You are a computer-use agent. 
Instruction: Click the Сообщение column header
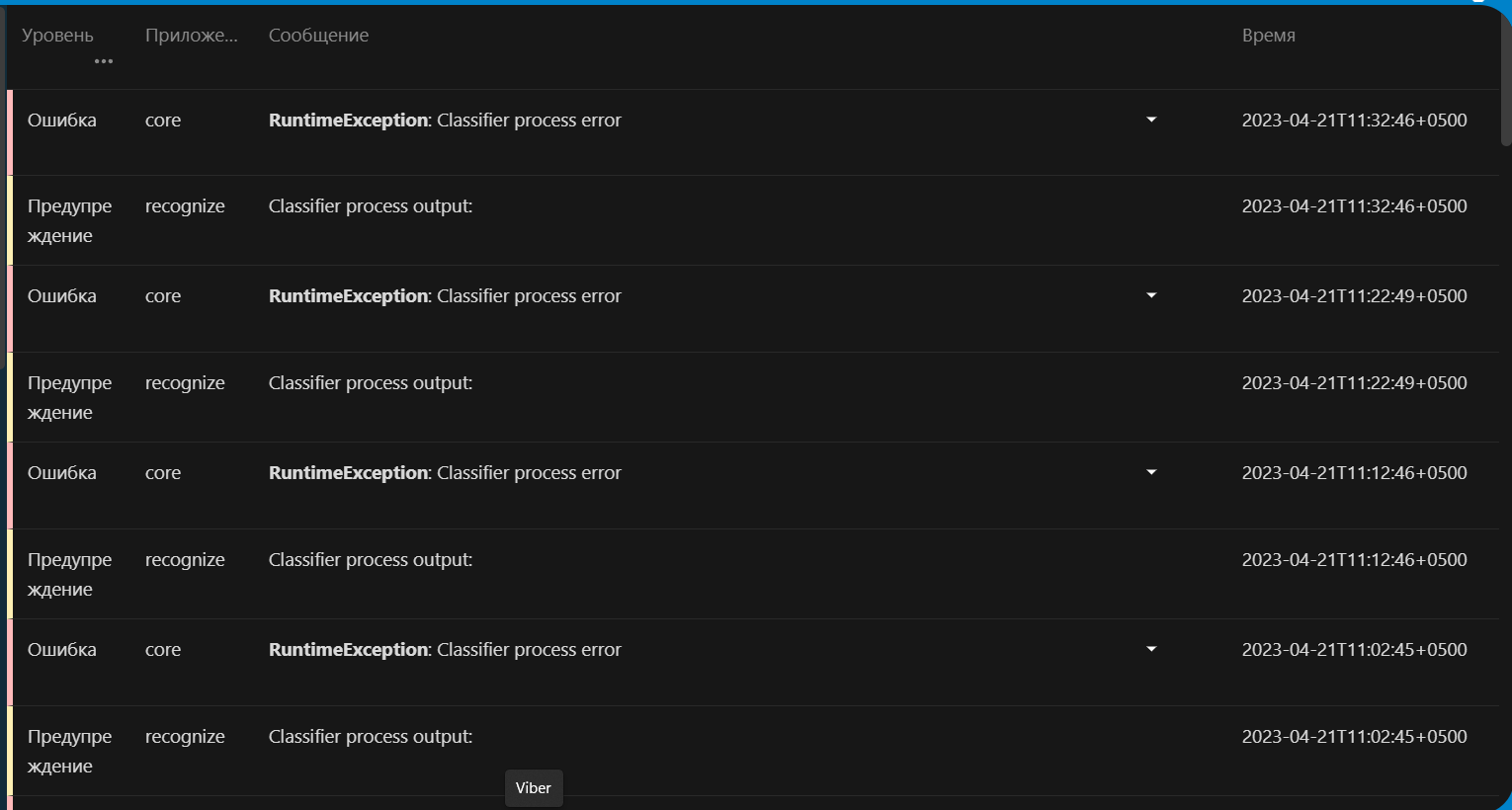coord(318,35)
